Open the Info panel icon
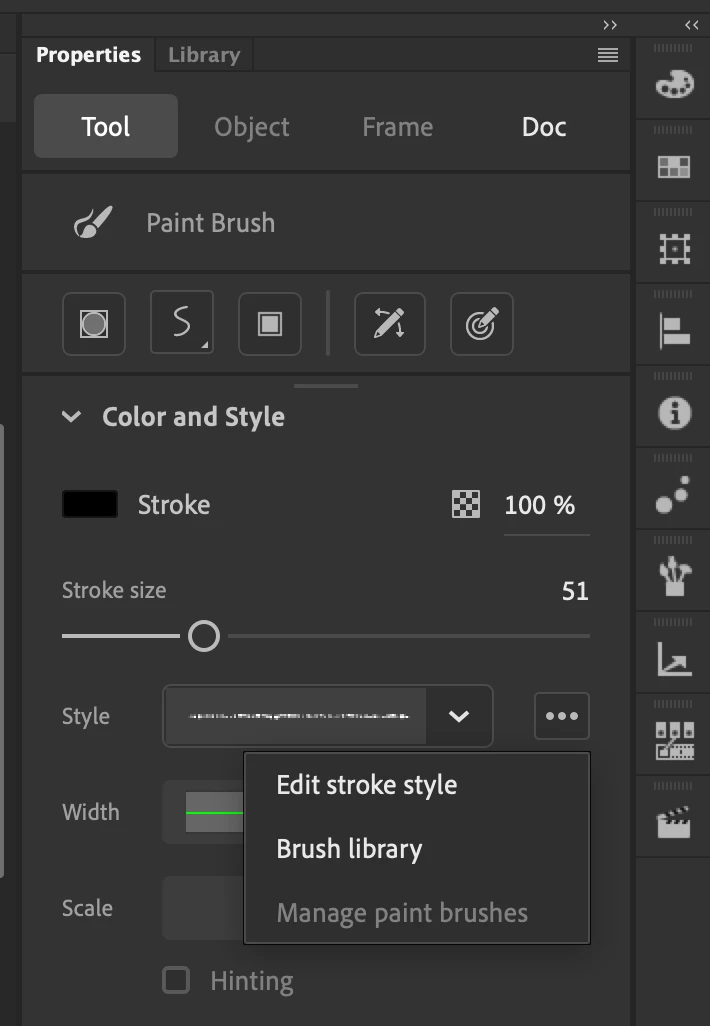Screen dimensions: 710x1026 coord(674,412)
